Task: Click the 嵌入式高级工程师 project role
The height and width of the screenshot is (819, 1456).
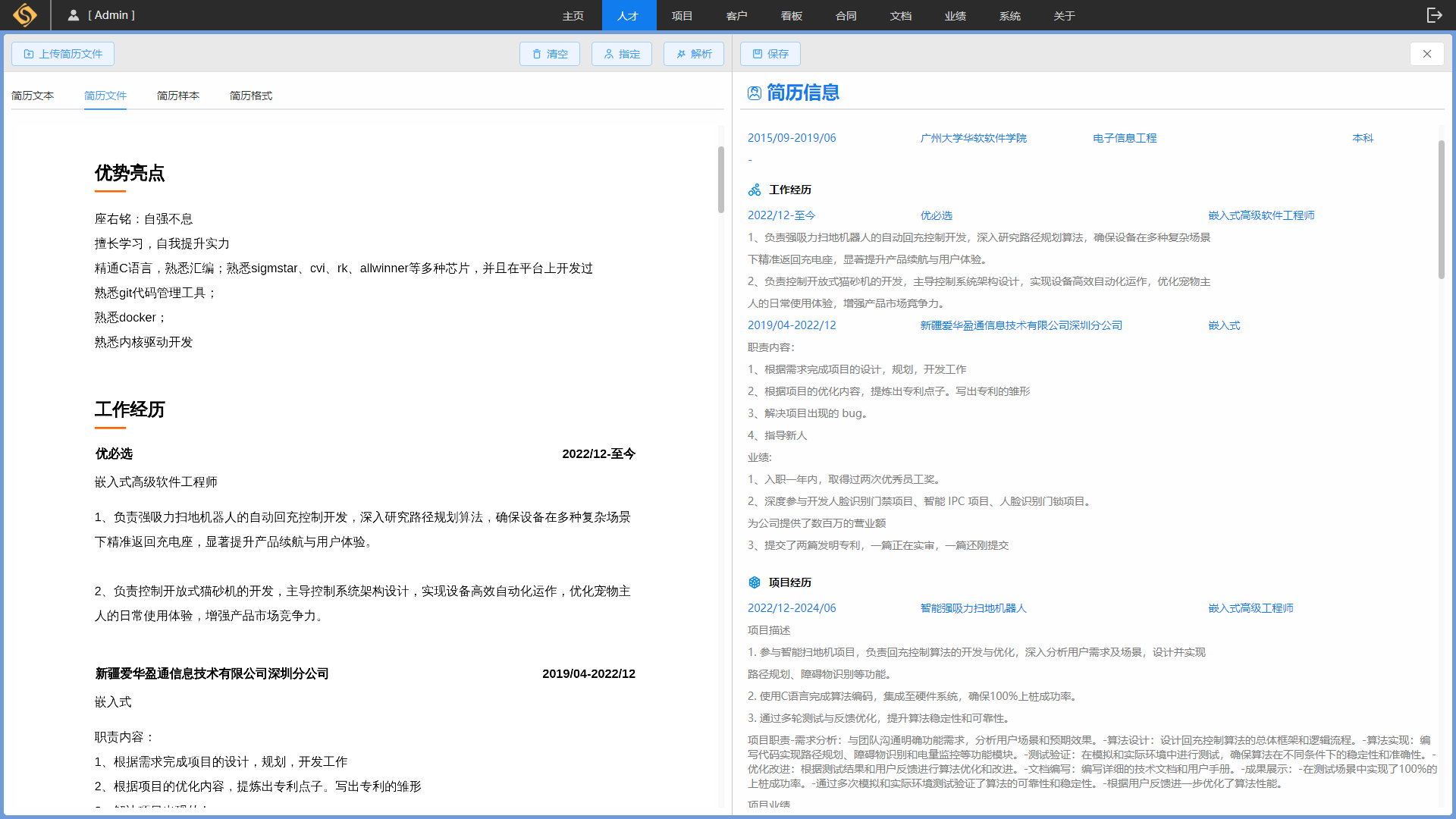Action: pyautogui.click(x=1251, y=608)
